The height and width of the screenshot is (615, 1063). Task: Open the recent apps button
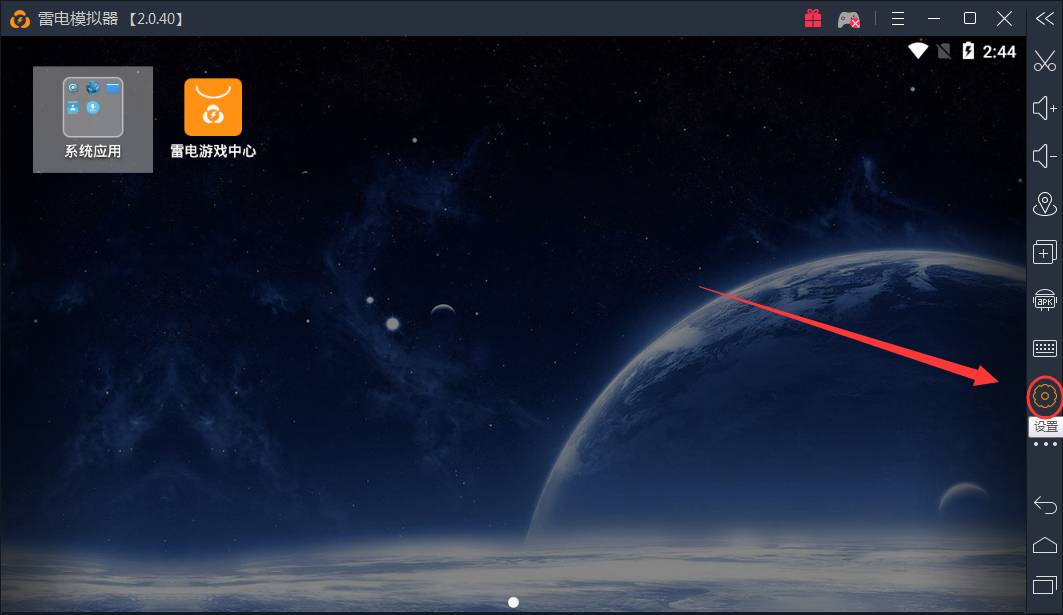1045,583
